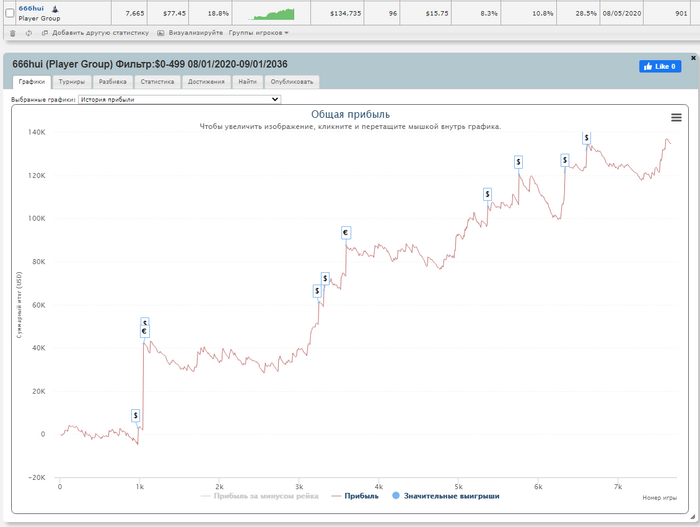Click the refresh icon beside the trash
Viewport: 700px width, 527px height.
coord(29,33)
